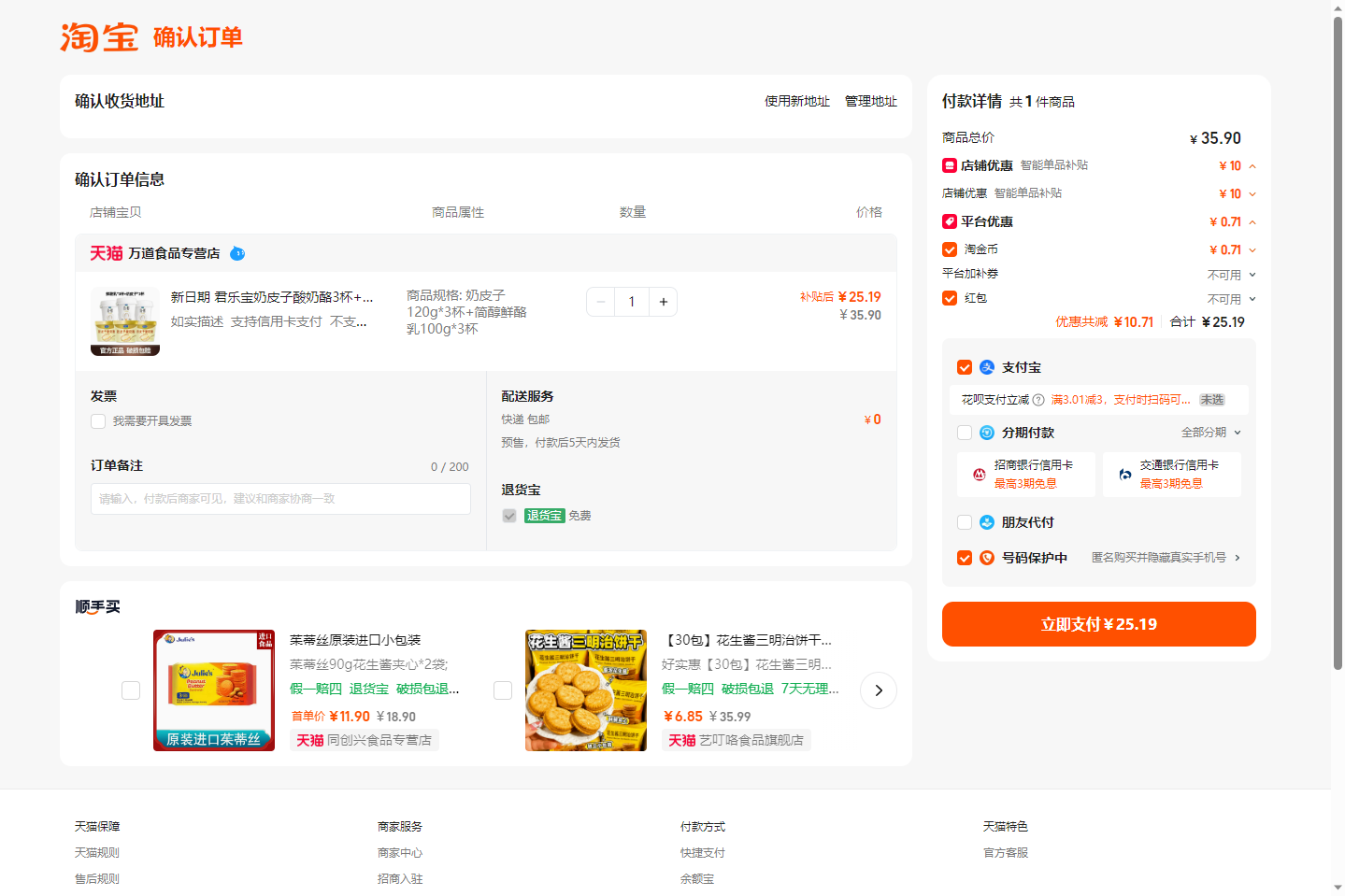Check the 我需要开具发票 box
The image size is (1345, 896).
(98, 421)
